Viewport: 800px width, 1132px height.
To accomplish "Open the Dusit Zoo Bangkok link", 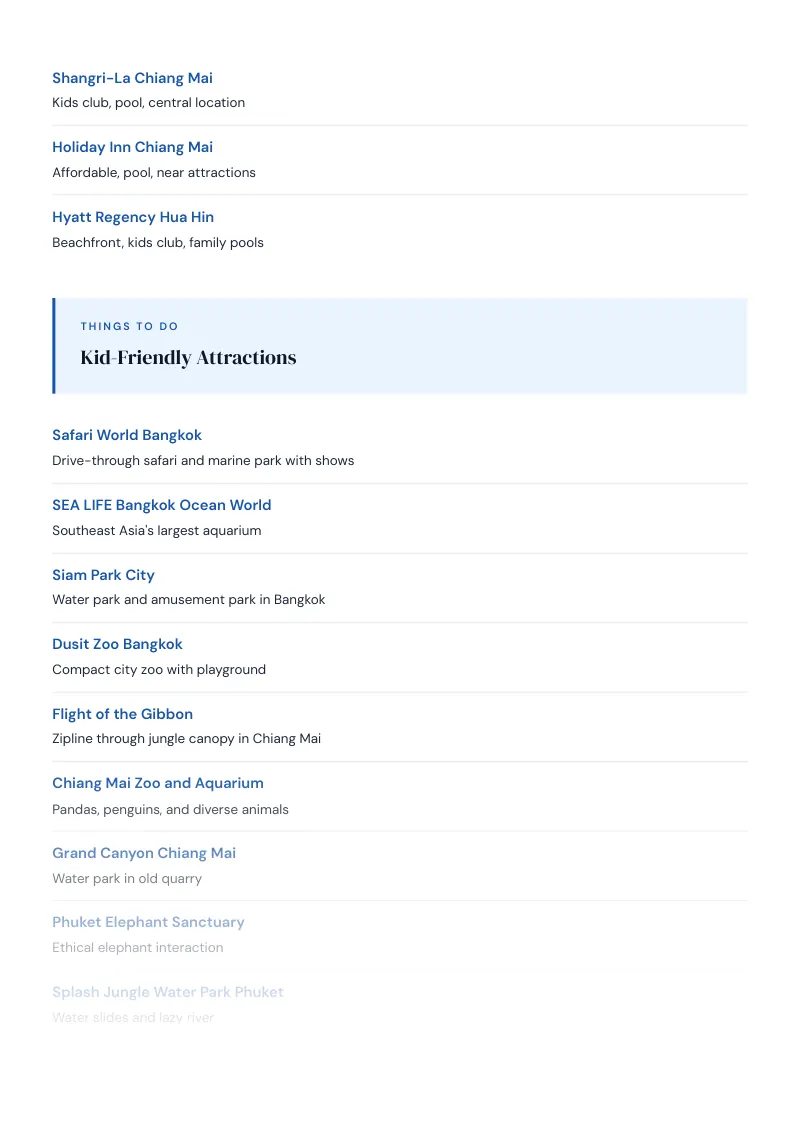I will pos(117,644).
